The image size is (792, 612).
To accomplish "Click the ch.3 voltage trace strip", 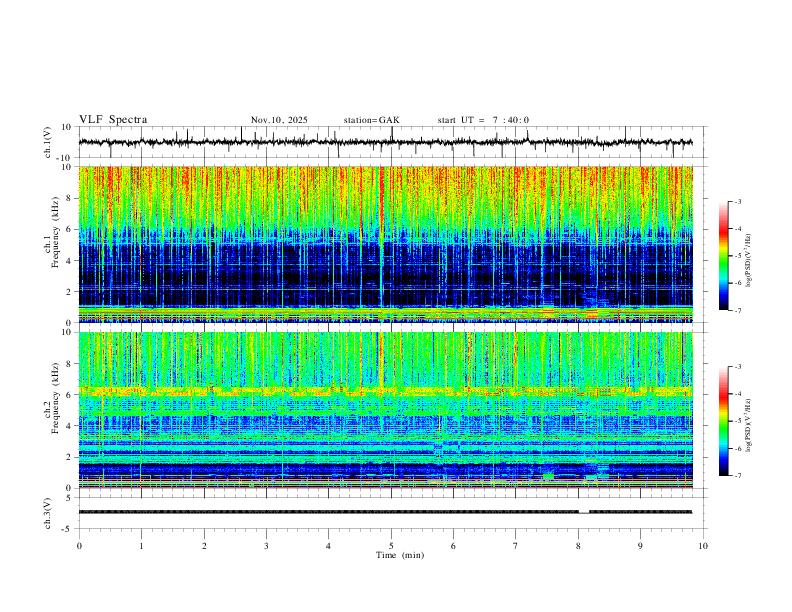I will pyautogui.click(x=386, y=512).
